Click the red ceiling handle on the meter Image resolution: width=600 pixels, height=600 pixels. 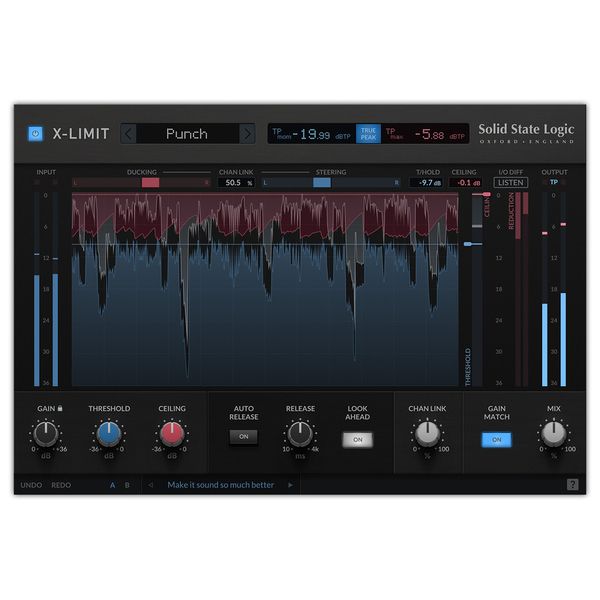(486, 194)
